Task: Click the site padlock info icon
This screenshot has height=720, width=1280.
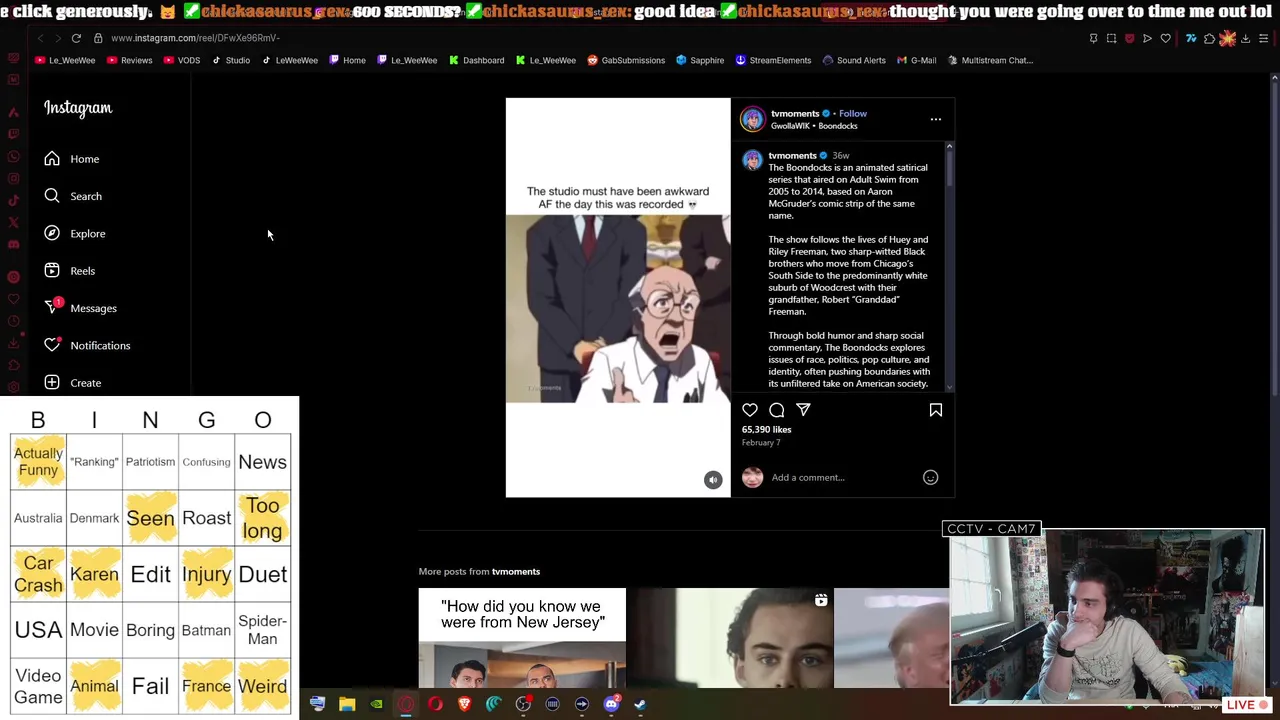Action: [98, 38]
